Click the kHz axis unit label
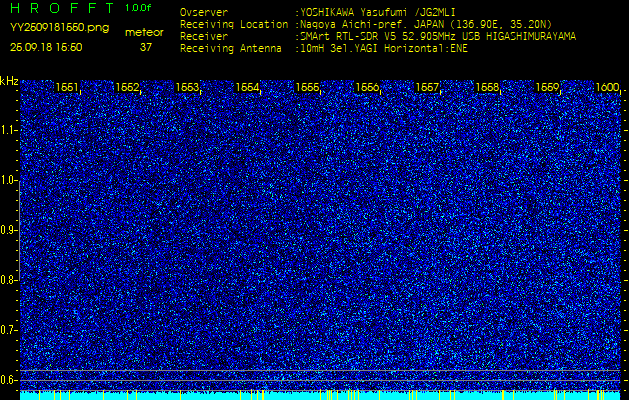The height and width of the screenshot is (400, 629). point(9,81)
